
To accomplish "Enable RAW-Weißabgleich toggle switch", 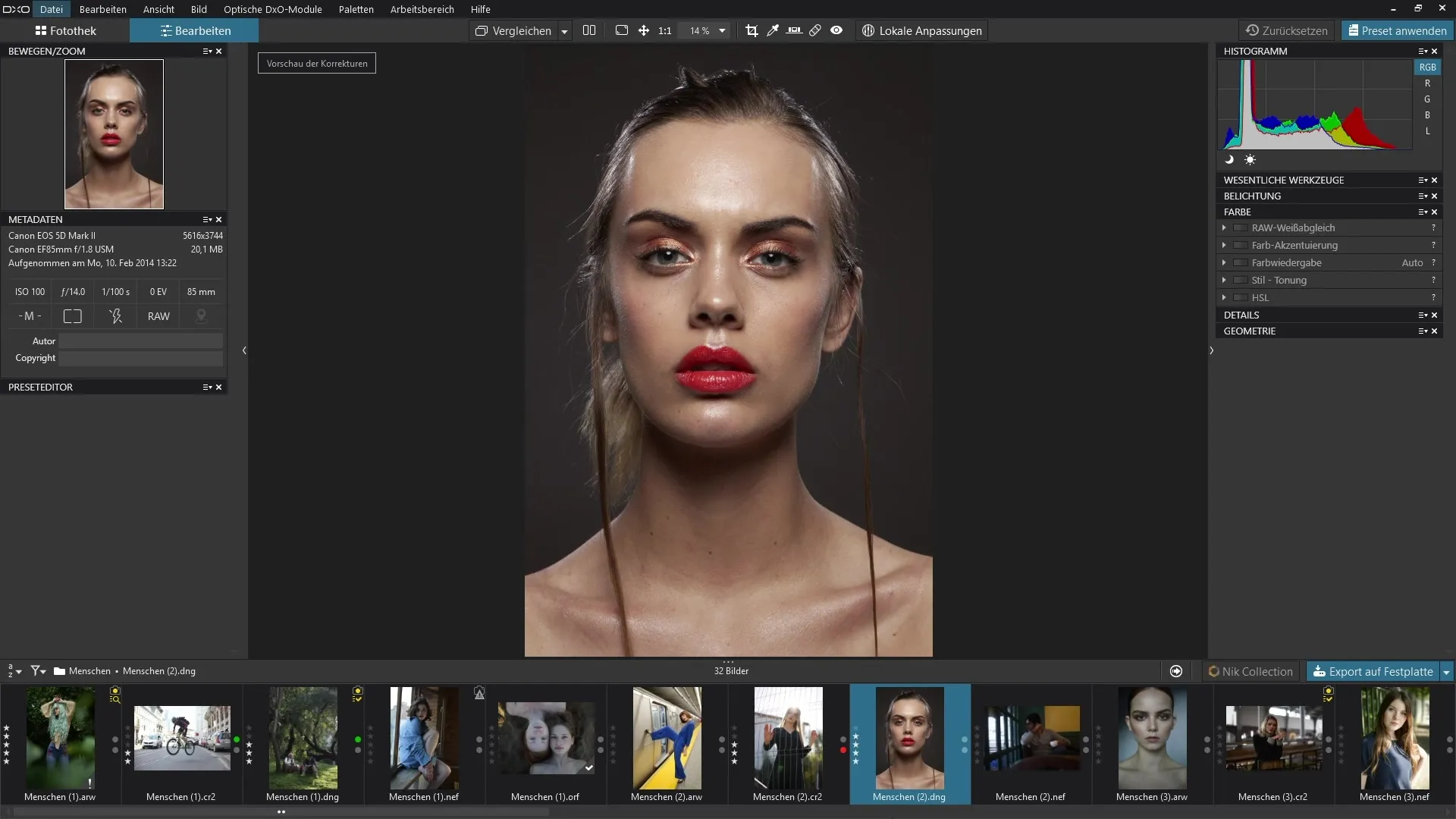I will [1241, 227].
